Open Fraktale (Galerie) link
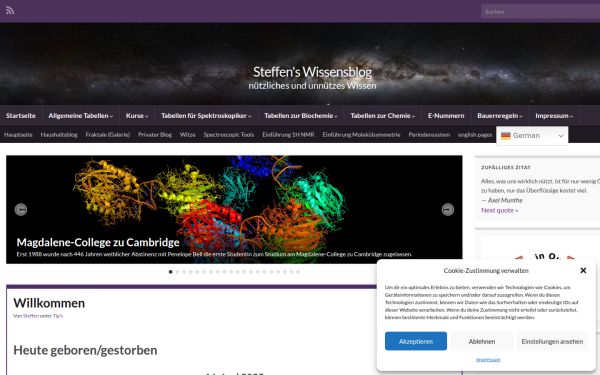 point(108,135)
